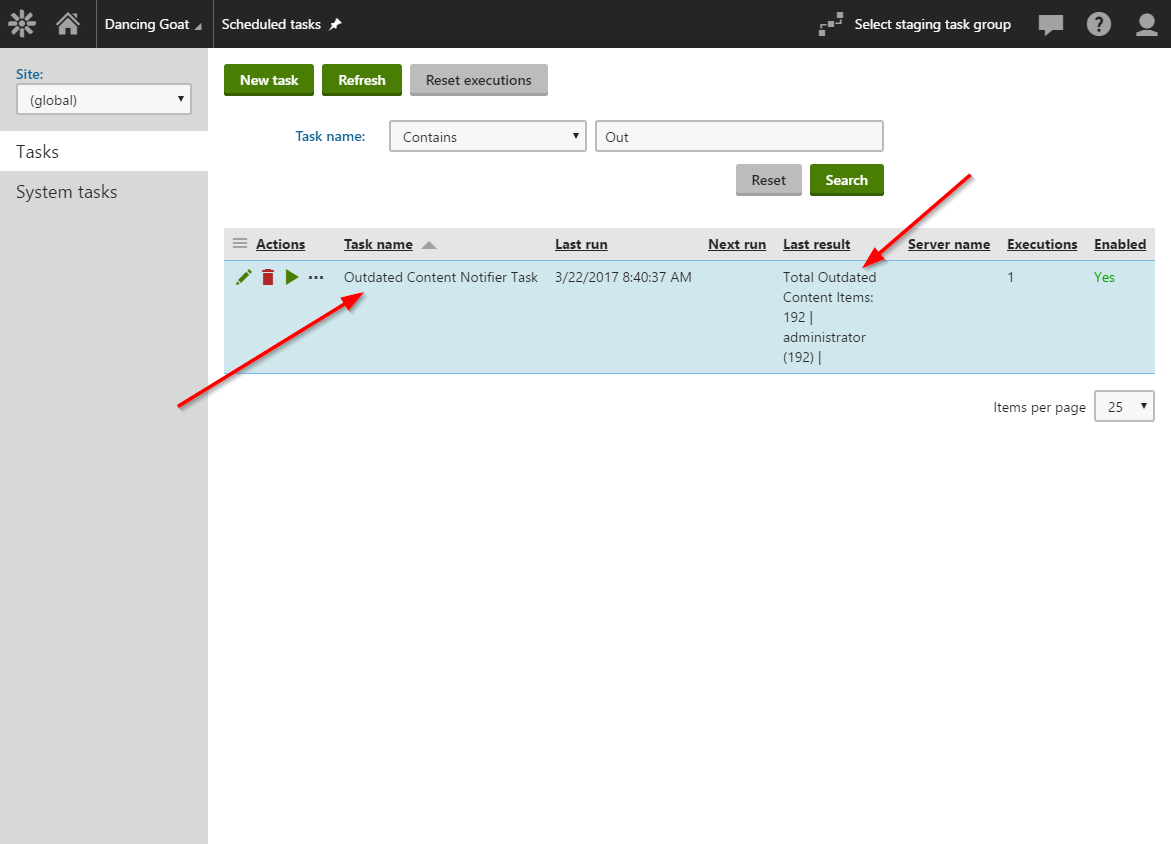Open the Items per page dropdown

(1124, 406)
